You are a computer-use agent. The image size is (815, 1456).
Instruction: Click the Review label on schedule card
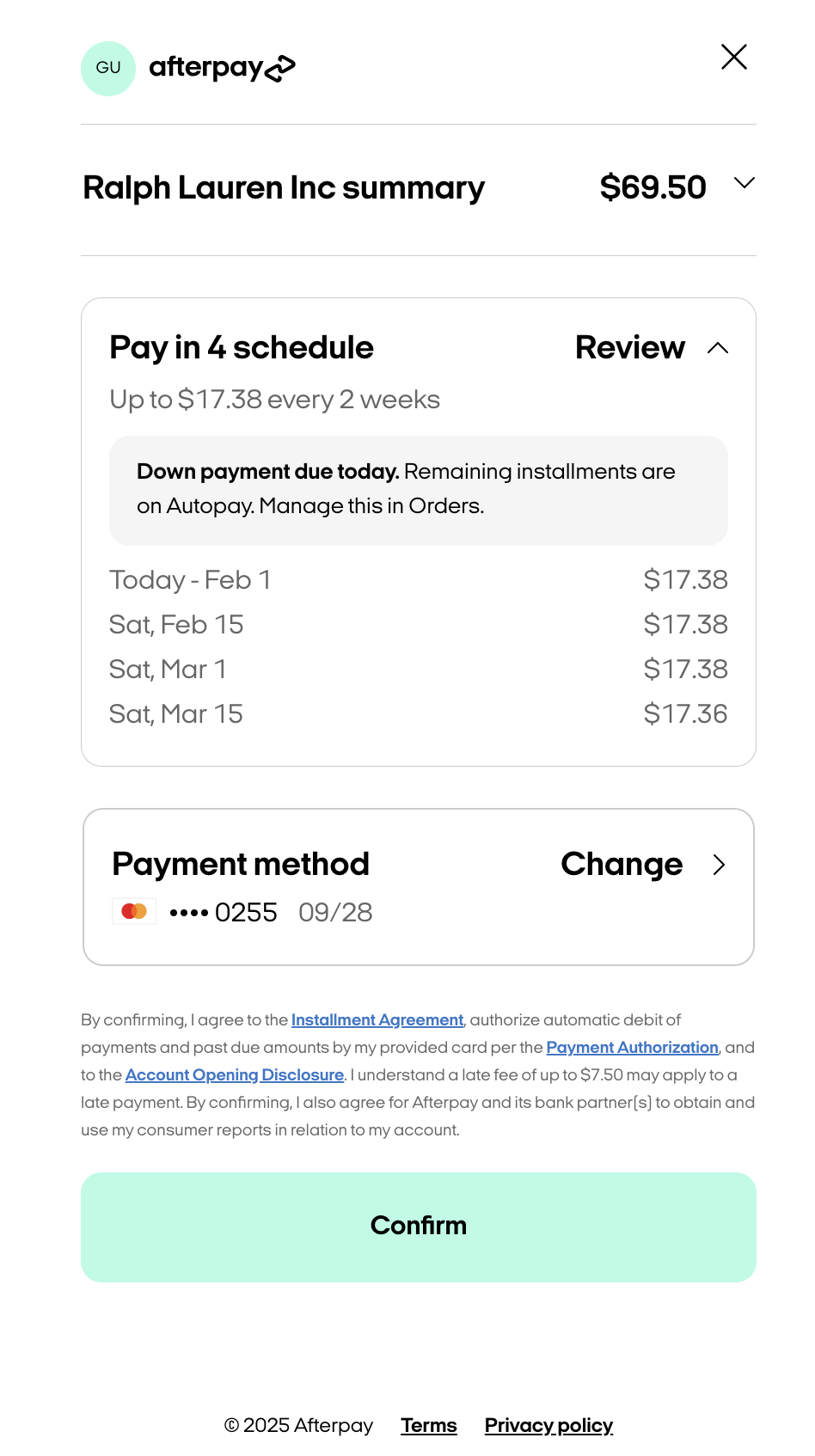pyautogui.click(x=629, y=348)
